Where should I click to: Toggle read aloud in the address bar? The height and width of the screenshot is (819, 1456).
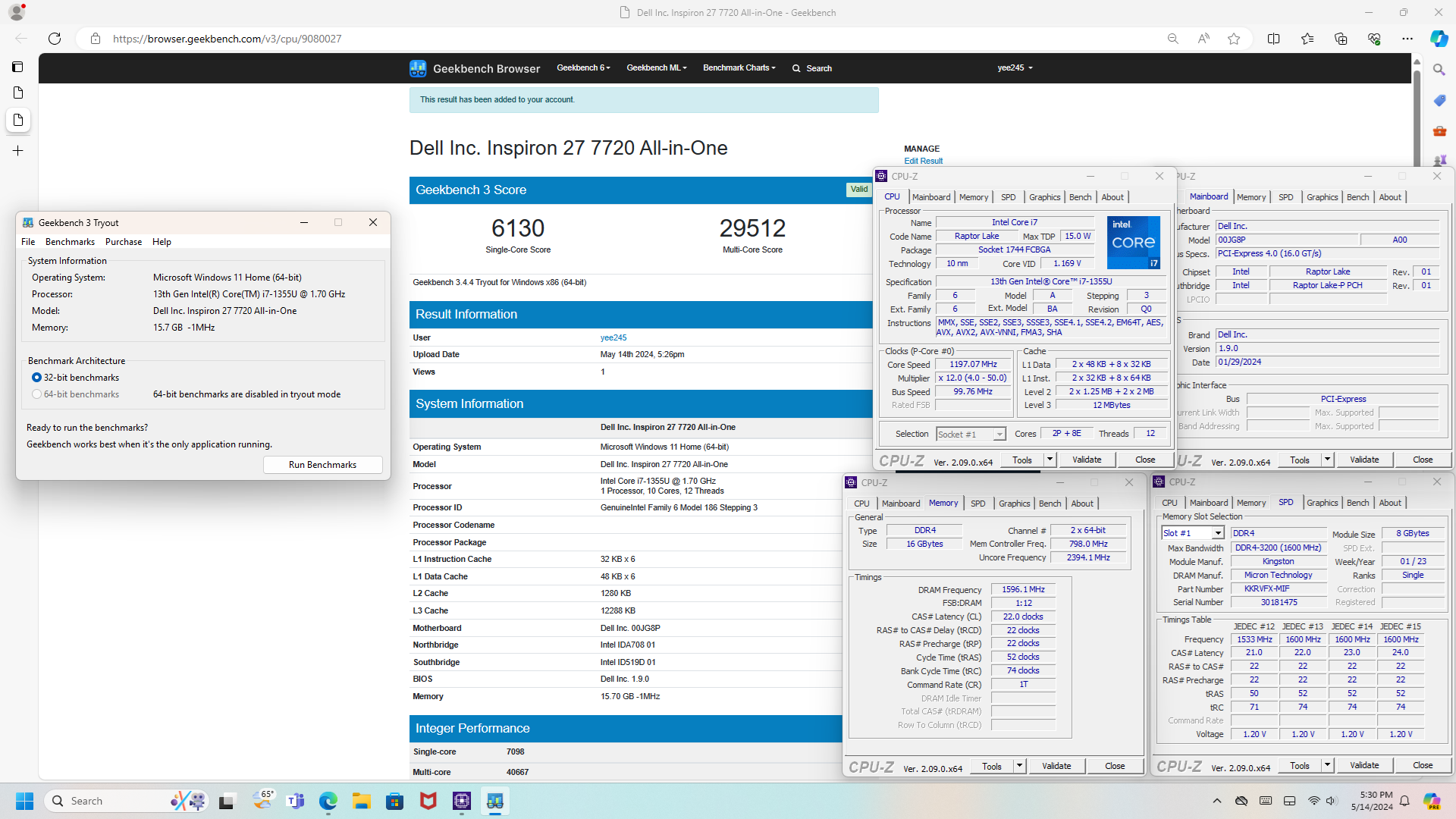1203,39
